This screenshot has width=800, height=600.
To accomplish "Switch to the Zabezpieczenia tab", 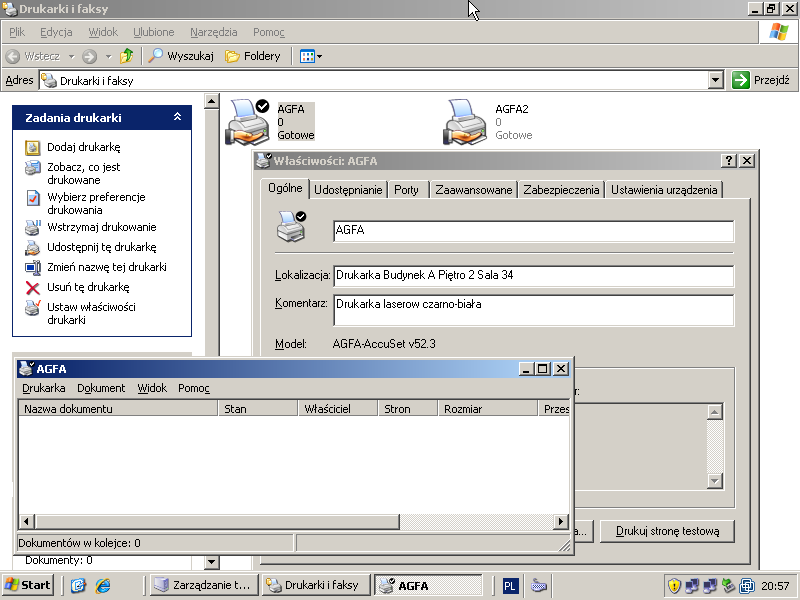I will [x=561, y=190].
